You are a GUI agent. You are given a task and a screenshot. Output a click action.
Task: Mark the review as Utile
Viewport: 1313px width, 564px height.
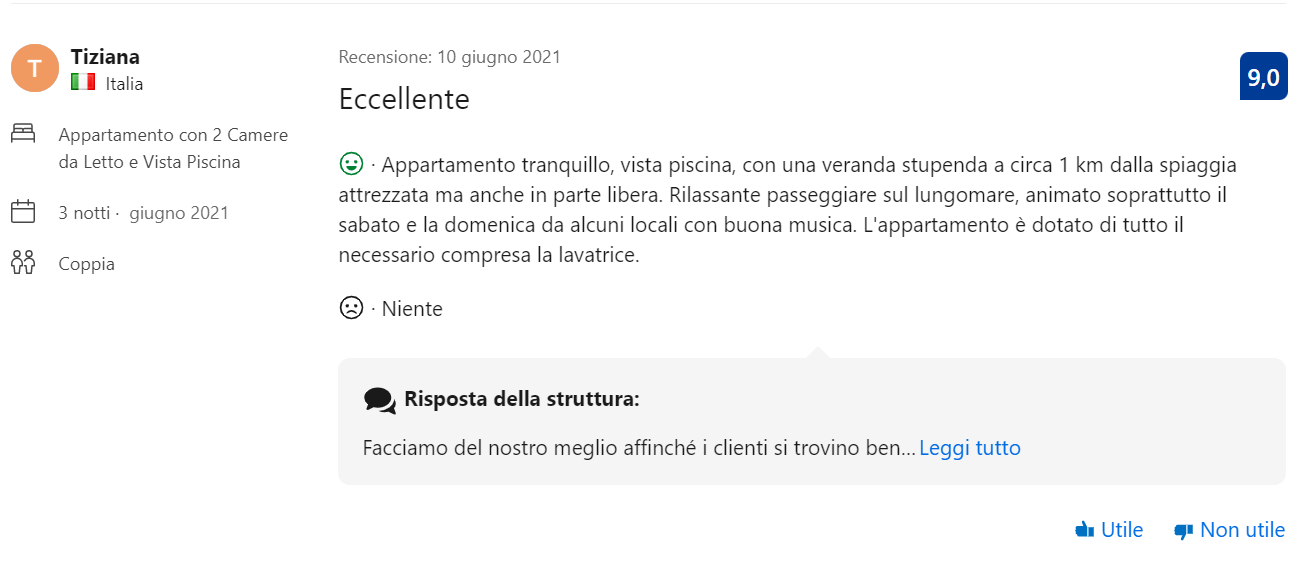[x=1109, y=530]
